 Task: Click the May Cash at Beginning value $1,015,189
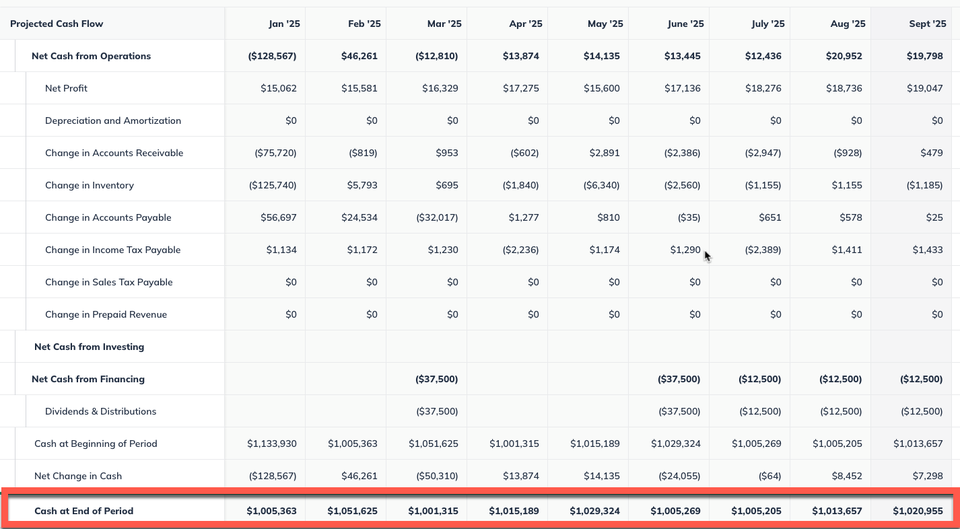point(595,444)
